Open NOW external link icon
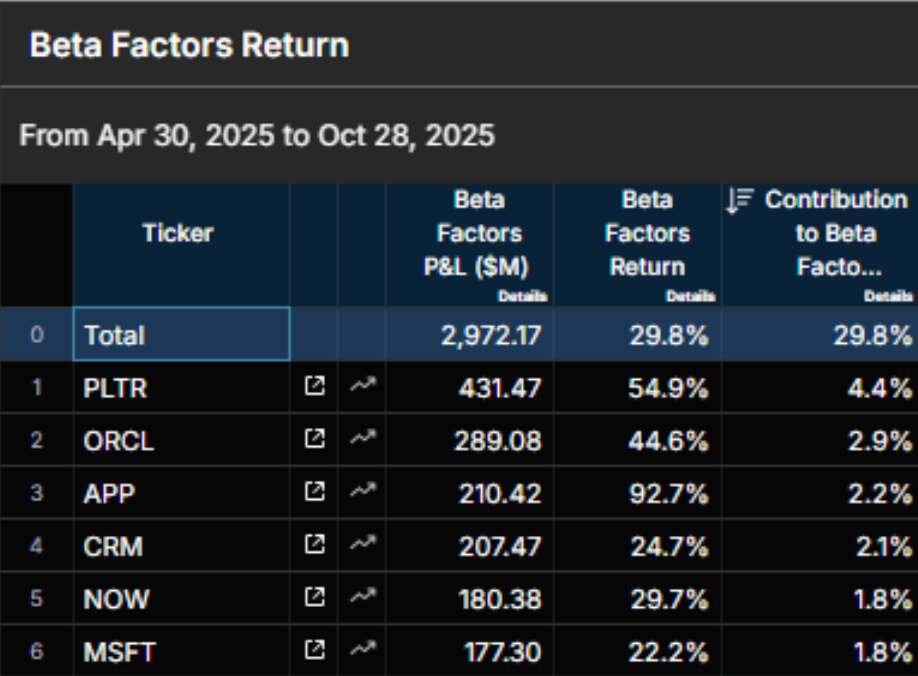 [x=314, y=598]
